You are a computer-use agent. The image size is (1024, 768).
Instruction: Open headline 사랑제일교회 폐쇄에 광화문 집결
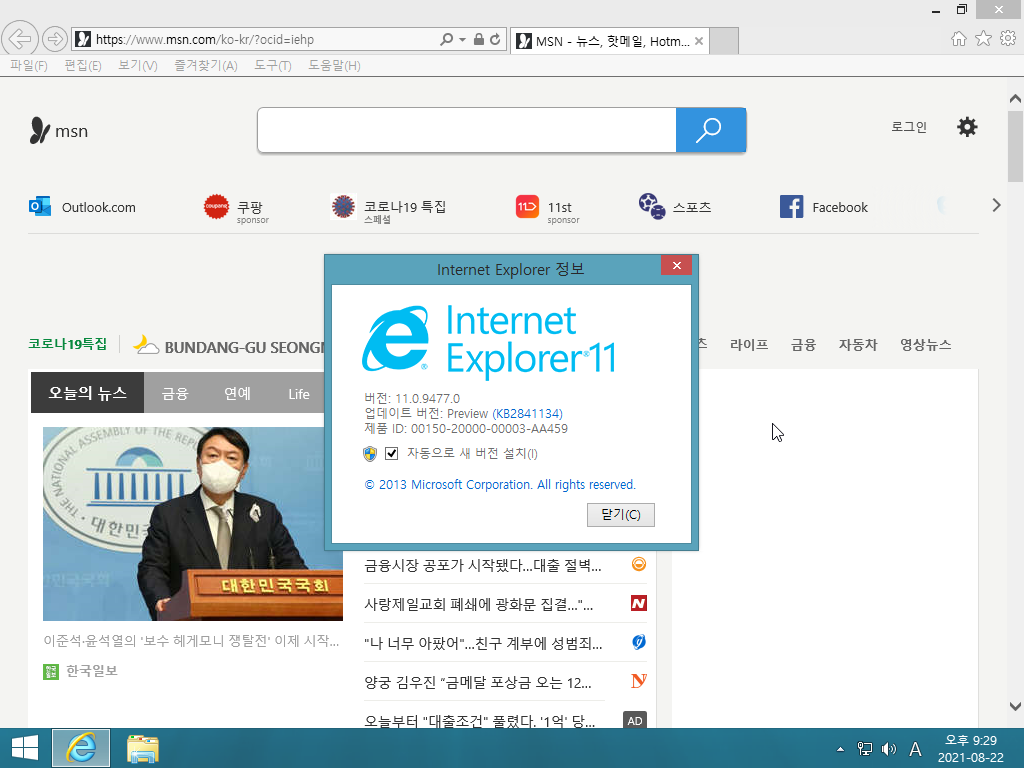pos(479,605)
